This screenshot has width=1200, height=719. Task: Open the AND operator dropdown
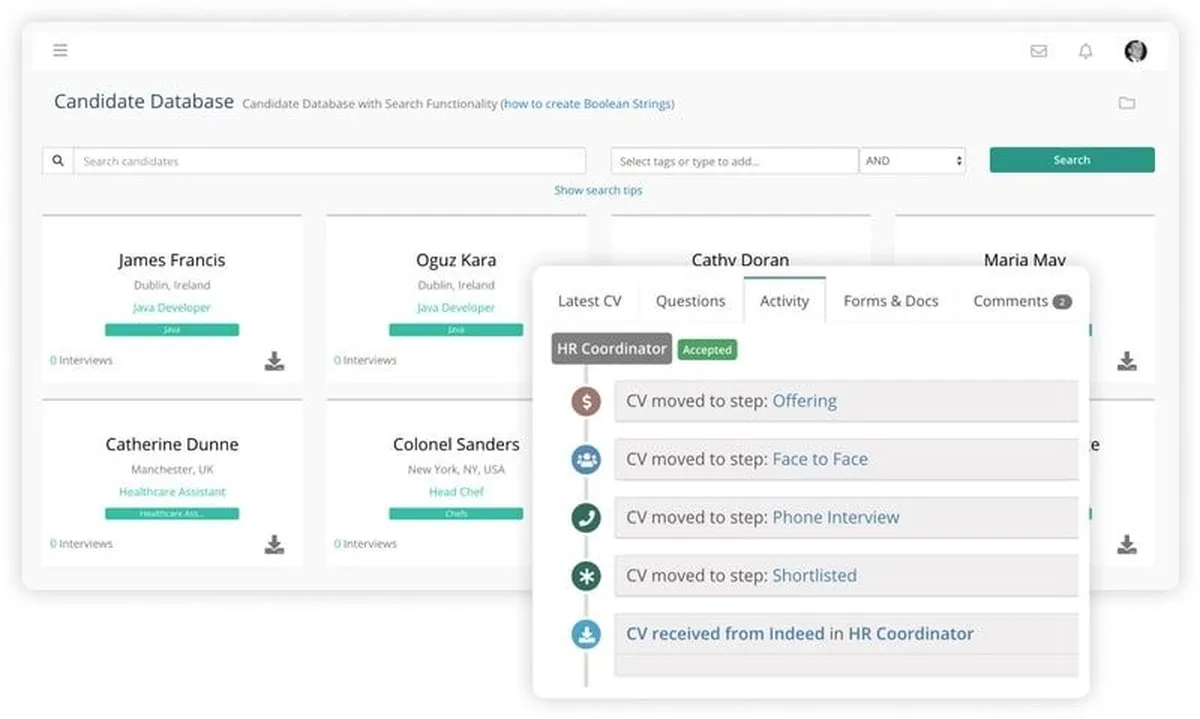click(913, 161)
